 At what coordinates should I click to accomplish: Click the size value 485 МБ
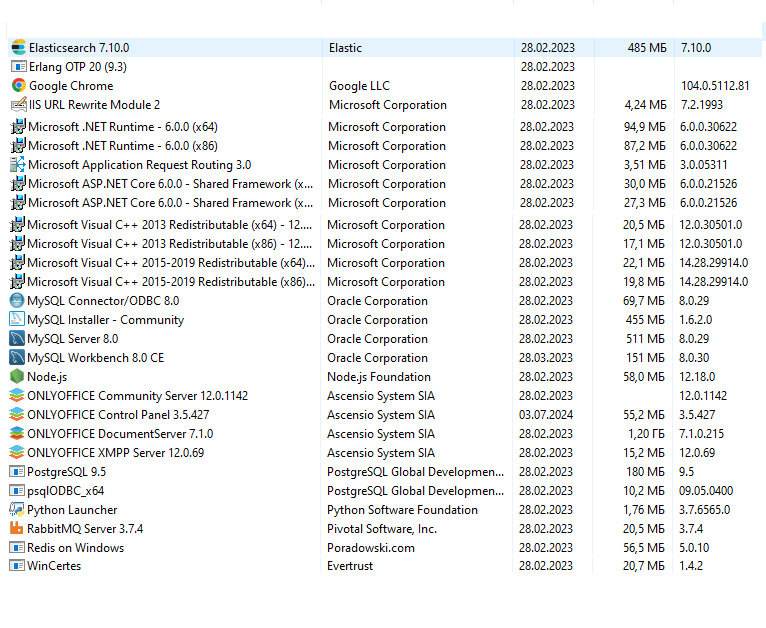pyautogui.click(x=647, y=48)
